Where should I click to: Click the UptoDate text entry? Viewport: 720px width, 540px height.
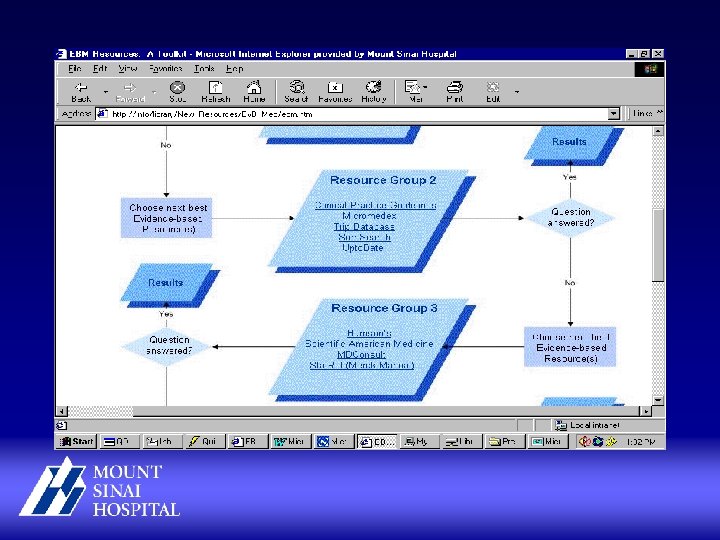pyautogui.click(x=363, y=248)
